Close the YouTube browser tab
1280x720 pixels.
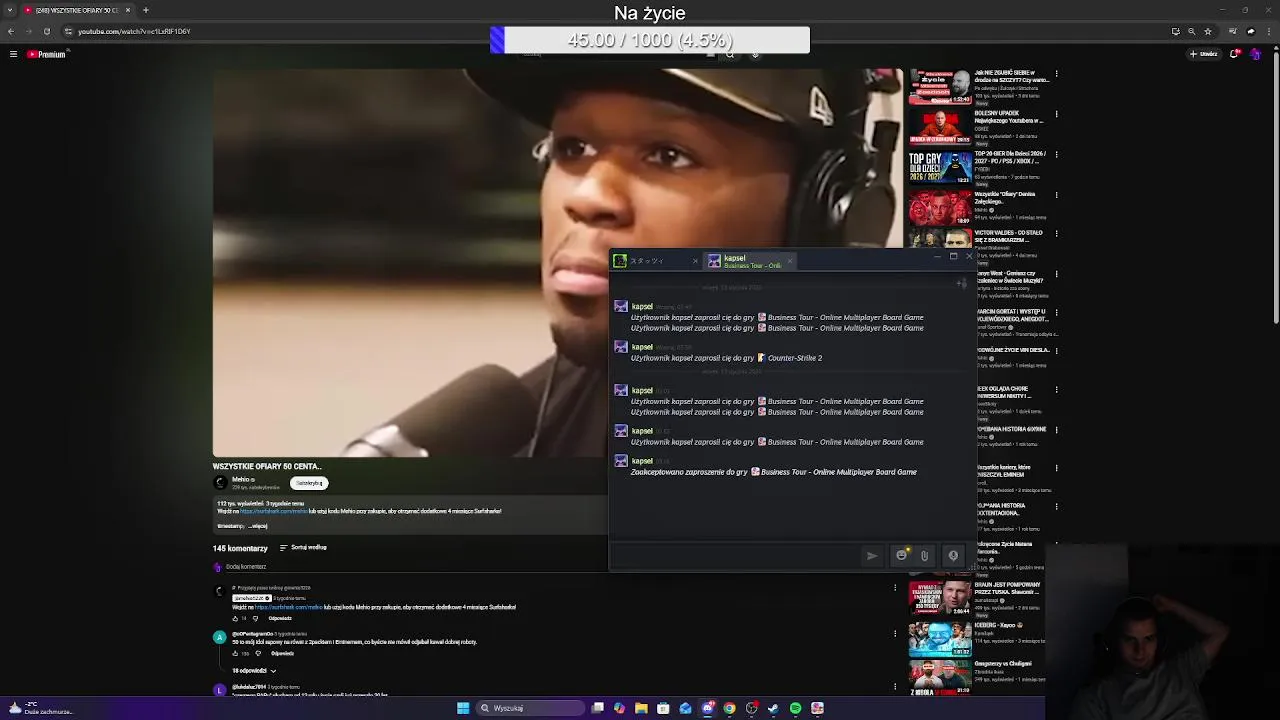point(128,10)
